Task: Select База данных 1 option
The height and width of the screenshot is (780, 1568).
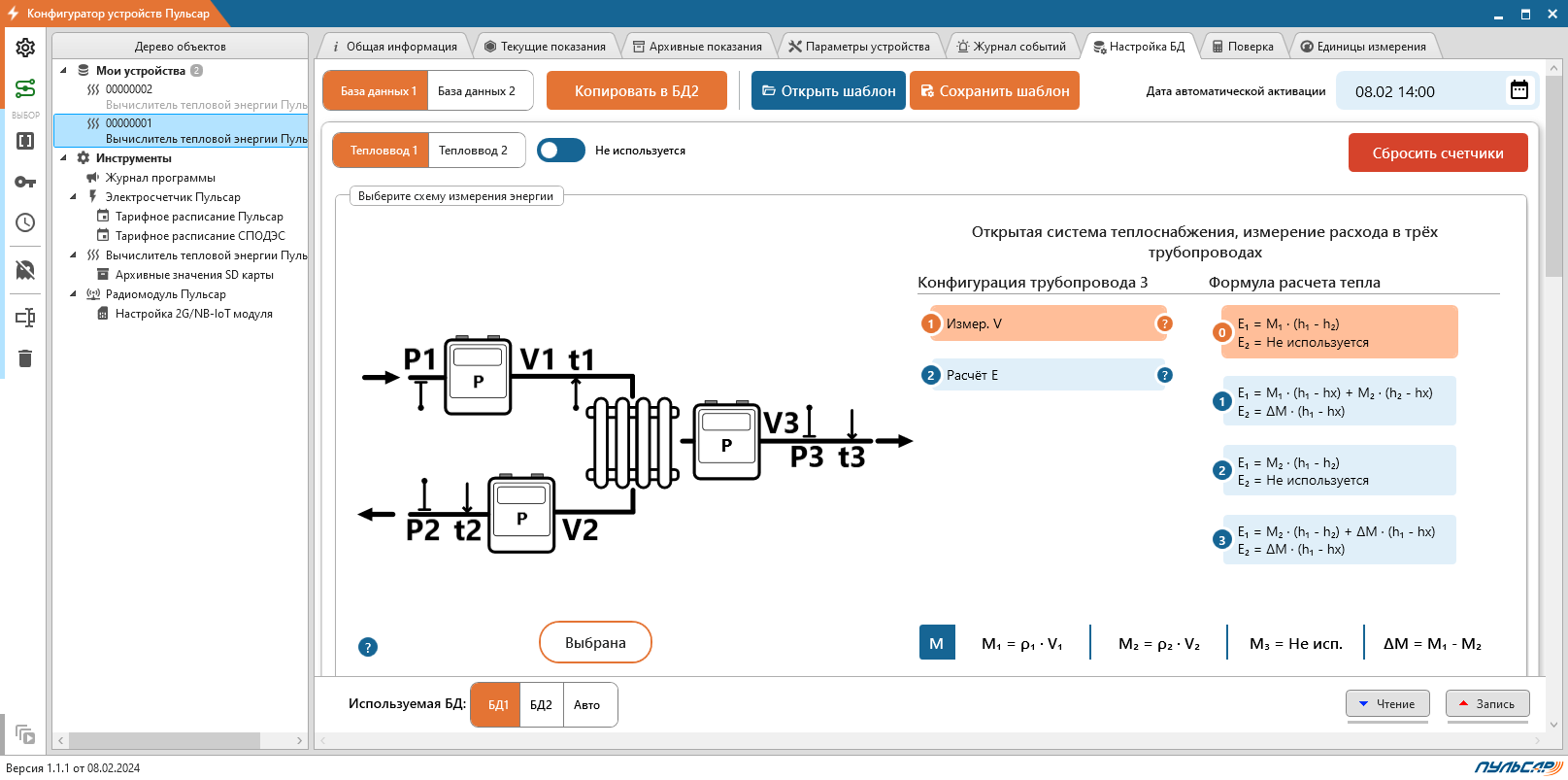Action: (x=376, y=90)
